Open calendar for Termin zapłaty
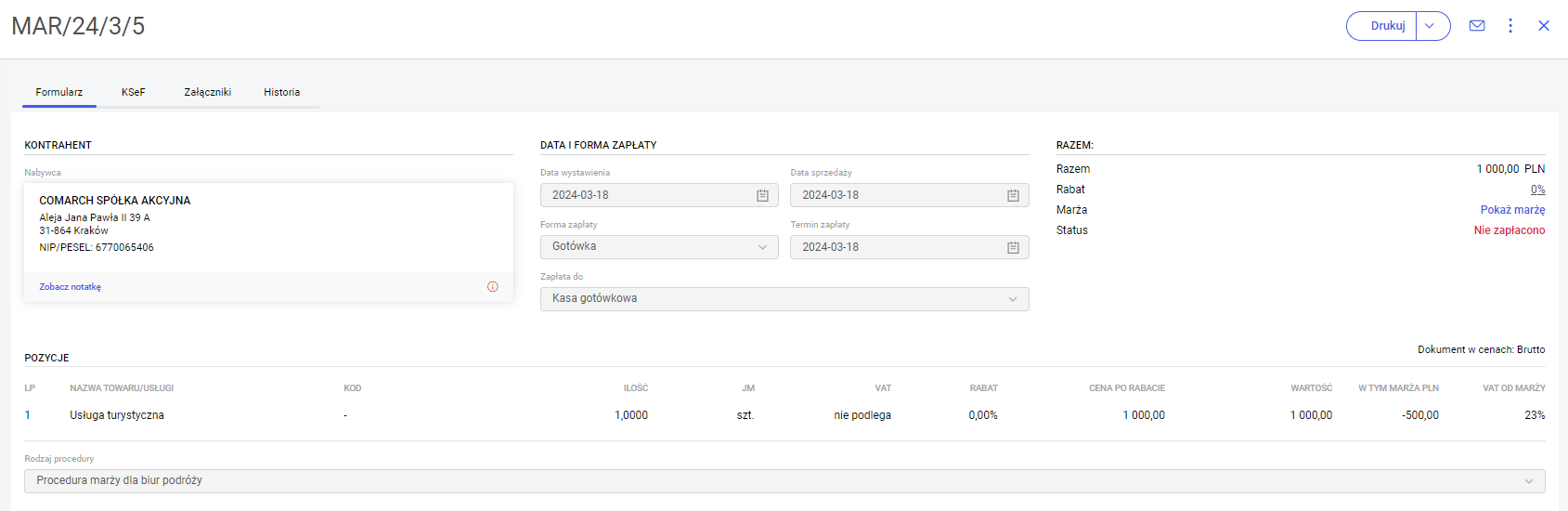This screenshot has height=511, width=1568. coord(1013,247)
